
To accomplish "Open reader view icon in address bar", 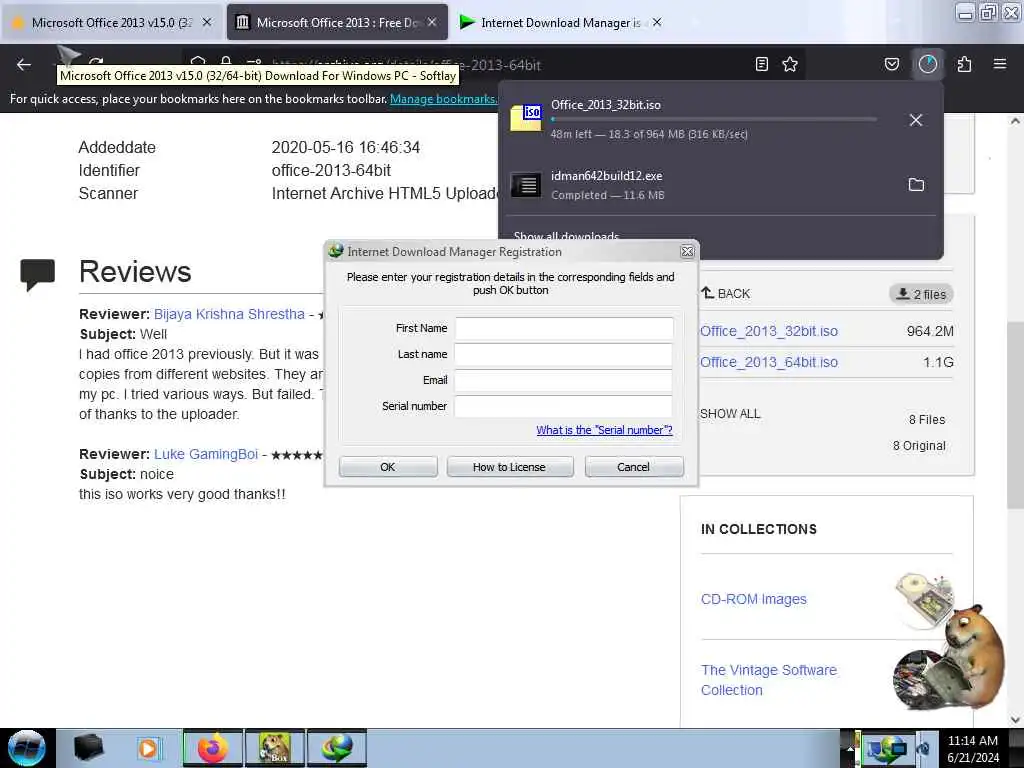I will [x=761, y=64].
